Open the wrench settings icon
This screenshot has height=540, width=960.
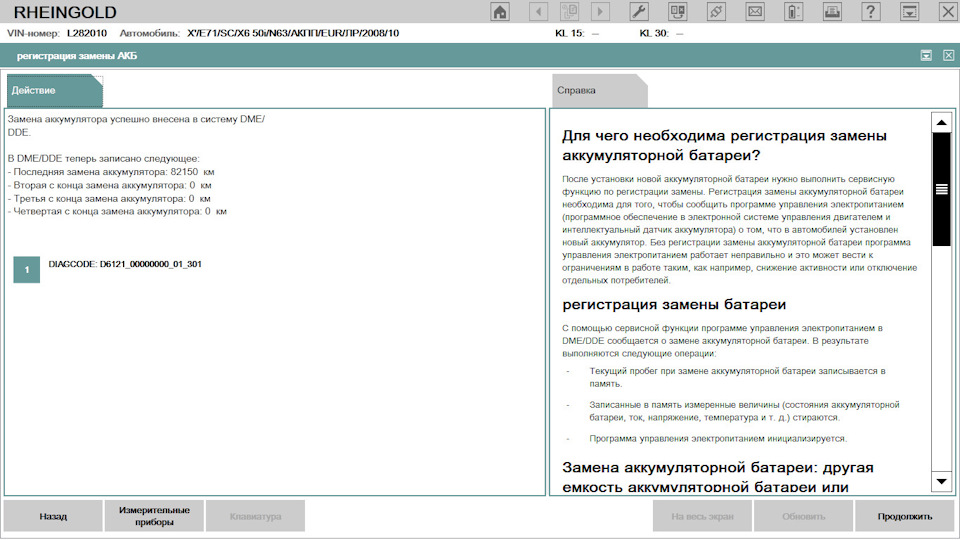click(x=639, y=12)
